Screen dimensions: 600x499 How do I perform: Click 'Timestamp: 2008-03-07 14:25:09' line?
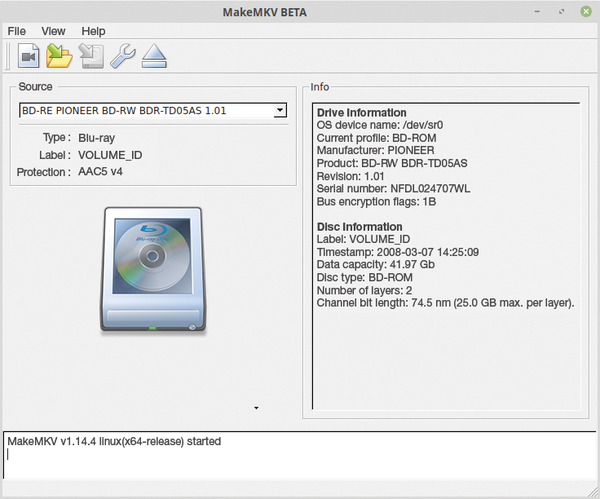click(398, 252)
